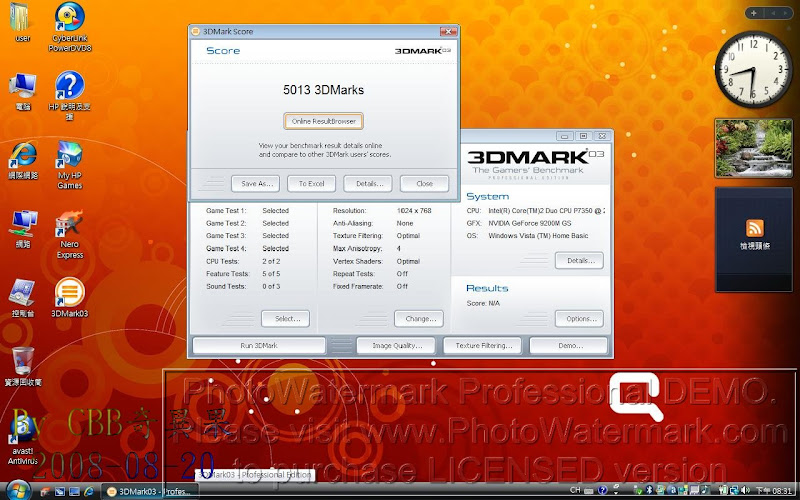Viewport: 800px width, 500px height.
Task: Click the Resolution value '1024 x 768'
Action: tap(414, 210)
